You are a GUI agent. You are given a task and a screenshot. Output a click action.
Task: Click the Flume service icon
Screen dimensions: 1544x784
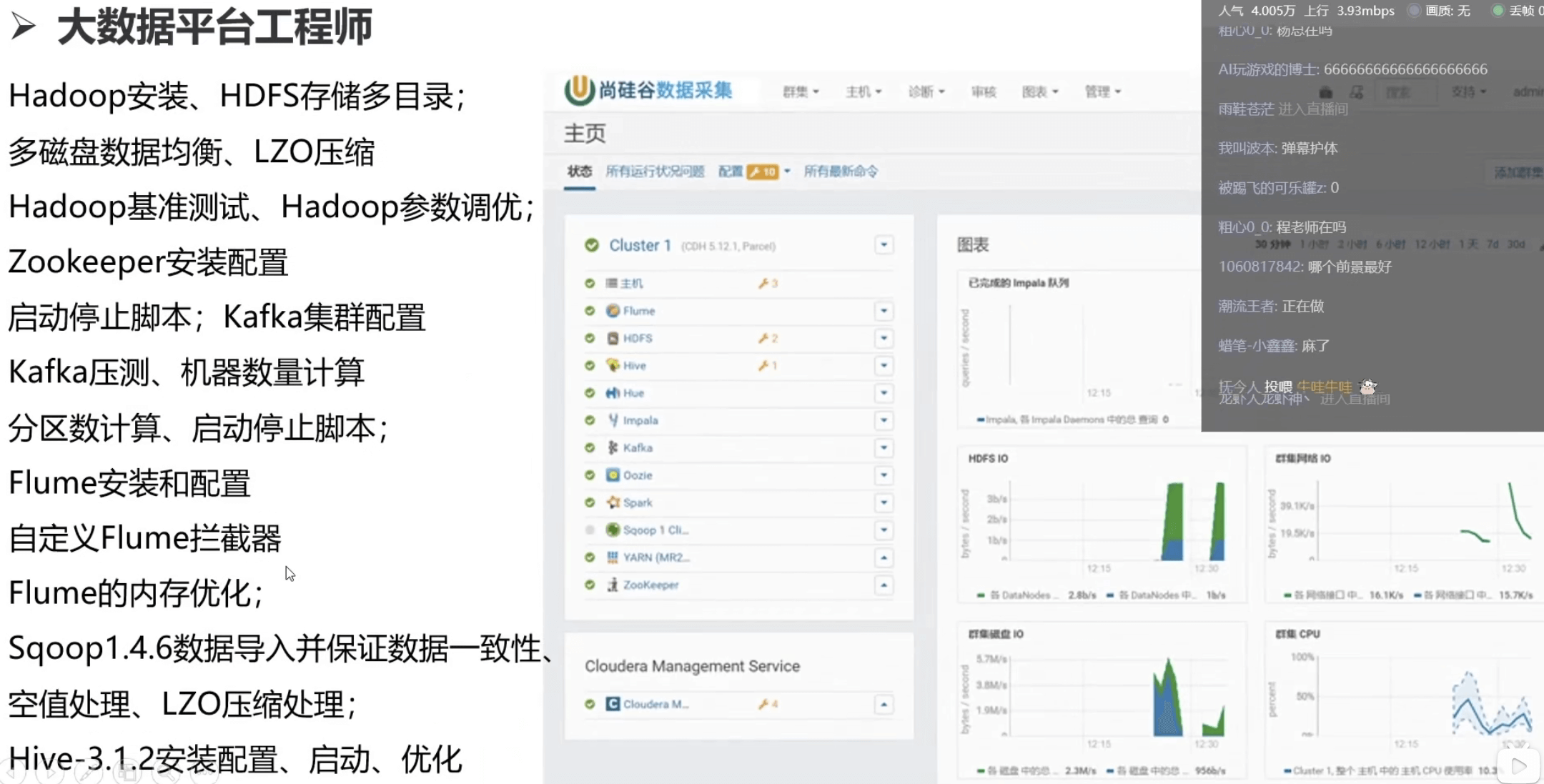tap(613, 311)
